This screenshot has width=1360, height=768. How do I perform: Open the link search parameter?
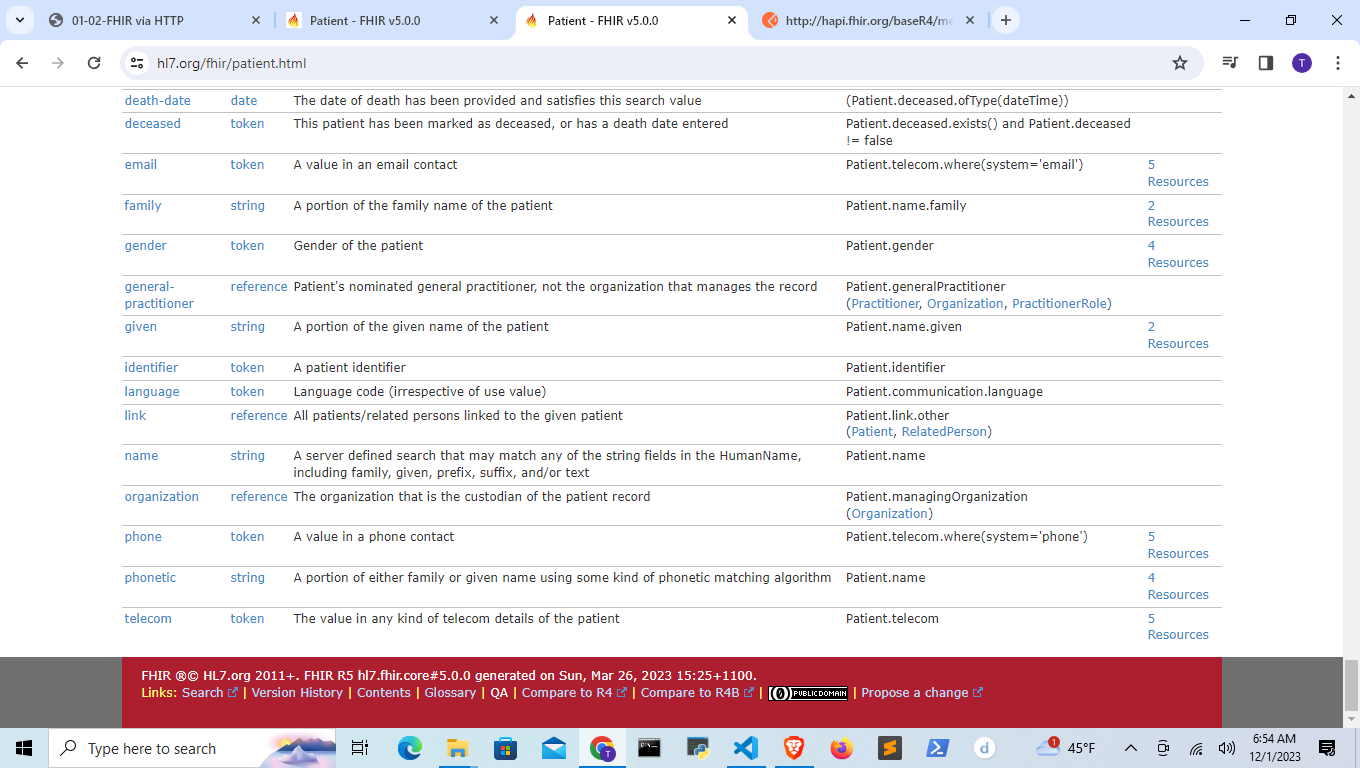click(x=135, y=415)
